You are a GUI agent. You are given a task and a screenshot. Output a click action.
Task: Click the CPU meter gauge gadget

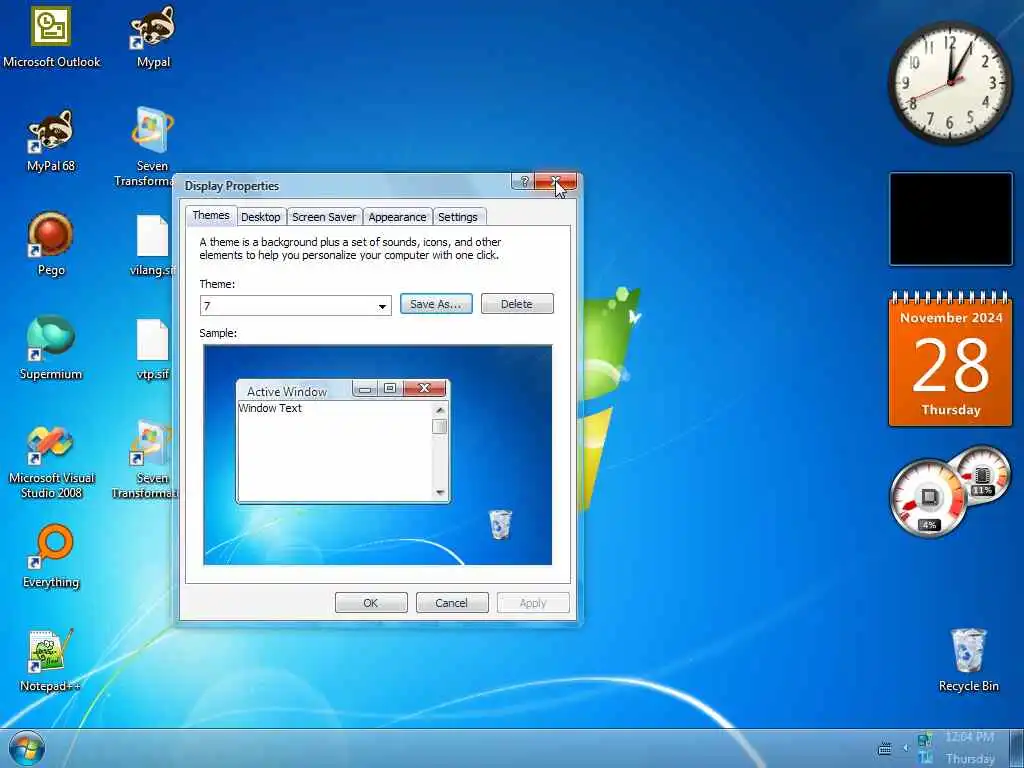click(x=928, y=499)
